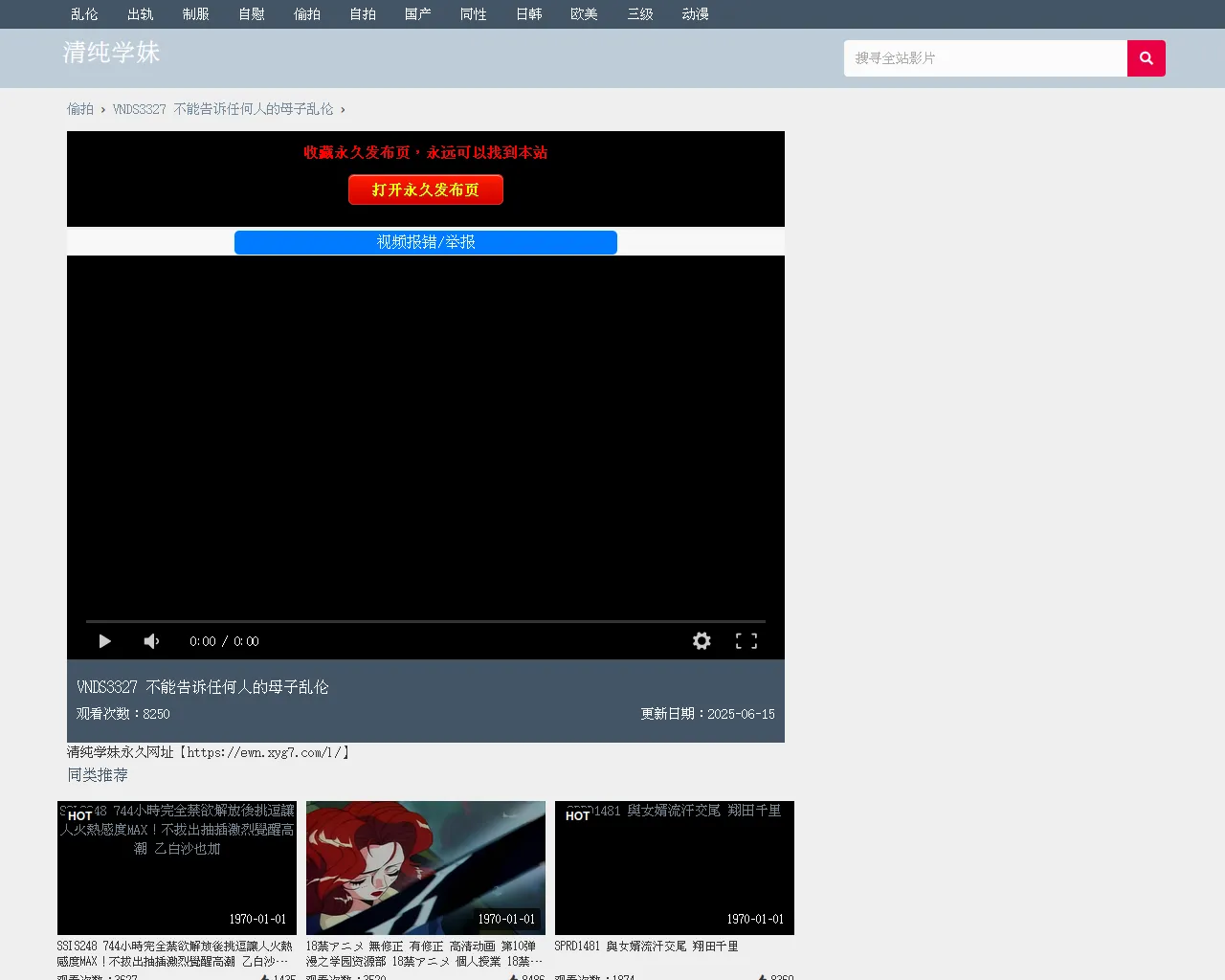Focus the 搜寻全站影片 search field

click(986, 58)
